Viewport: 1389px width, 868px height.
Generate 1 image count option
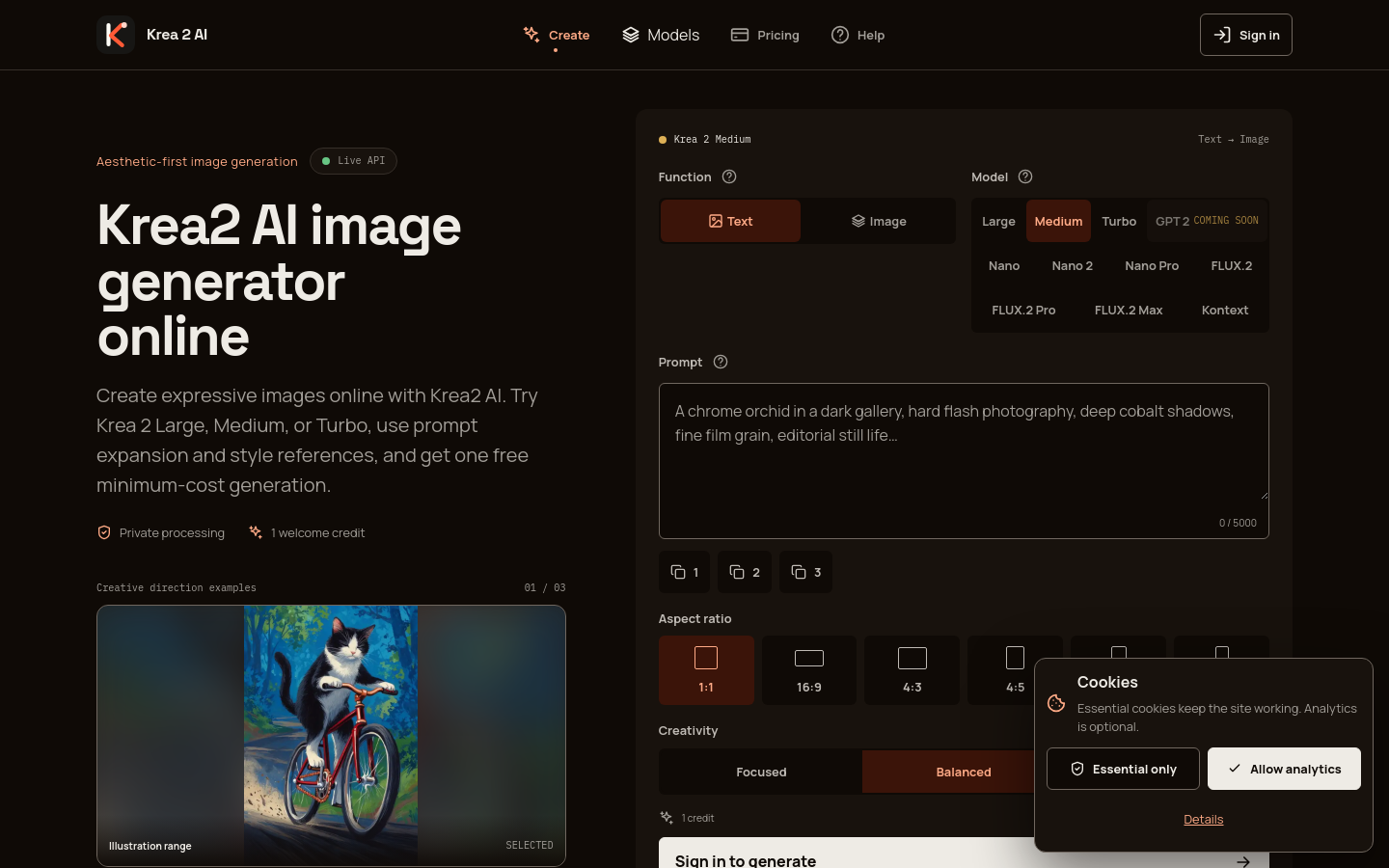(685, 572)
